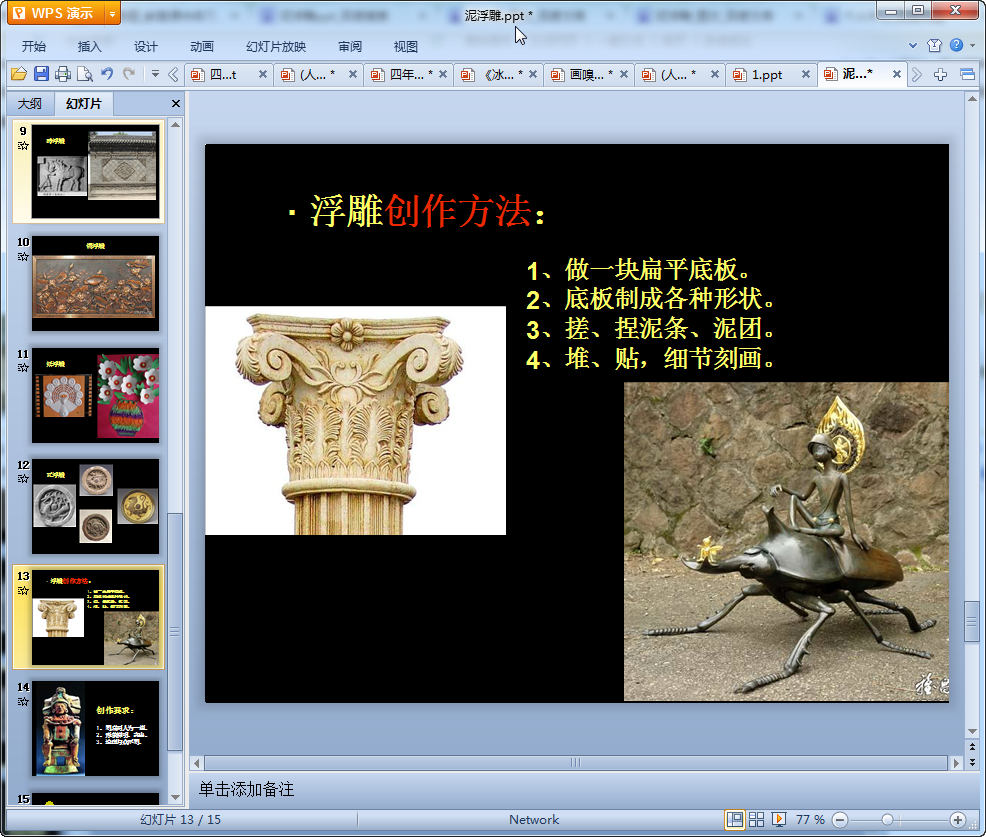Image resolution: width=986 pixels, height=837 pixels.
Task: Open Print Preview from the toolbar
Action: [x=85, y=74]
